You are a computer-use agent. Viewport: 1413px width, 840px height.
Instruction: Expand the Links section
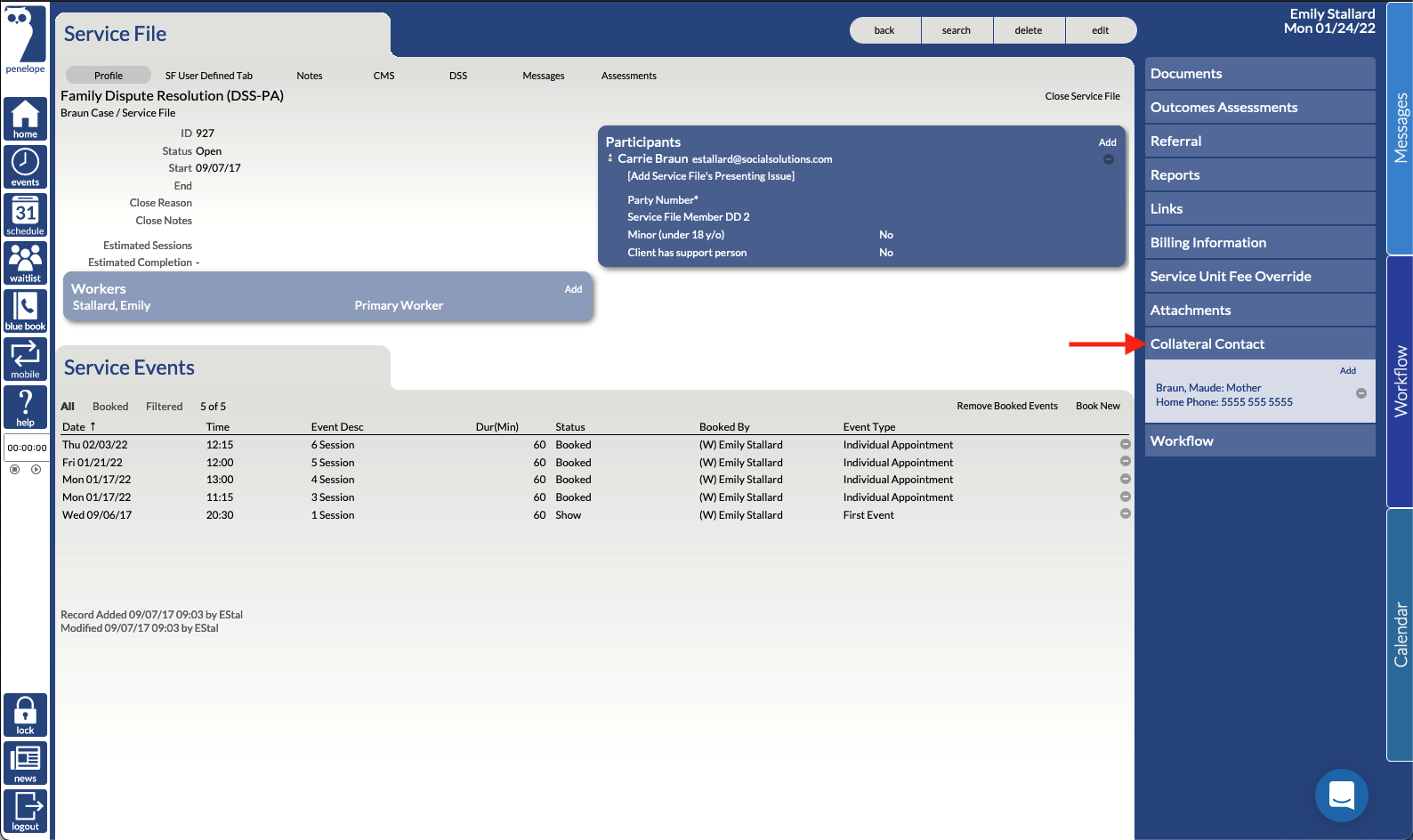1260,208
